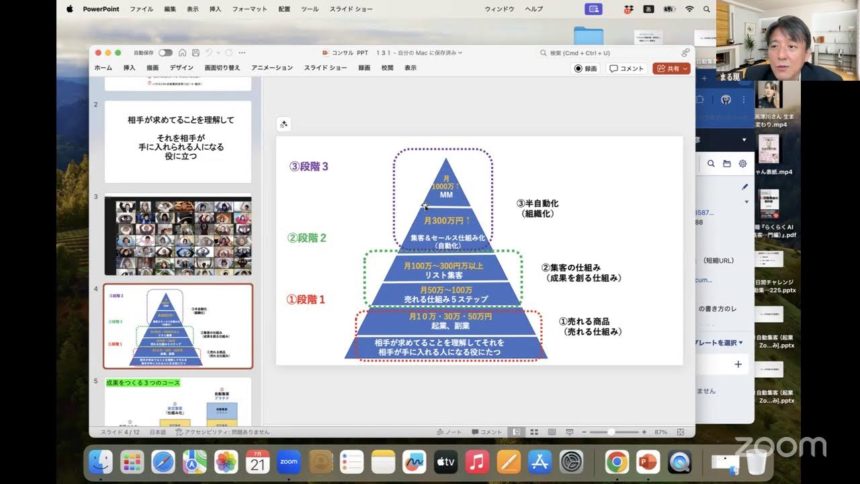Viewport: 860px width, 484px height.
Task: Click the search field in title bar
Action: 605,53
